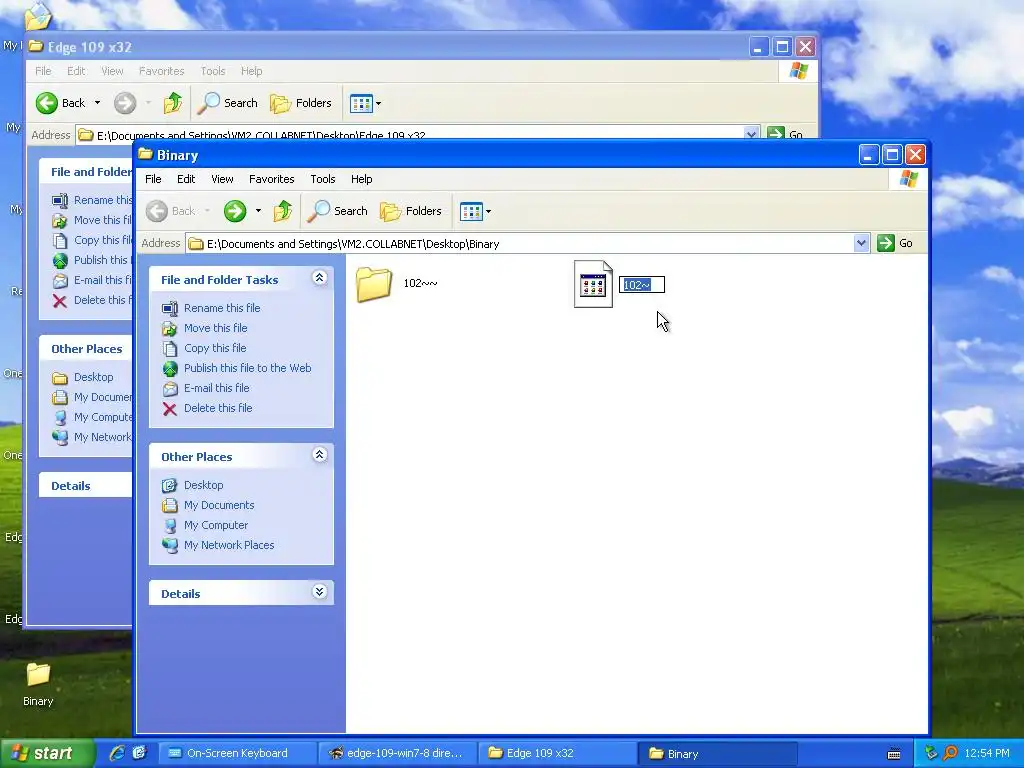
Task: Click the 102~ rename text box
Action: click(642, 285)
